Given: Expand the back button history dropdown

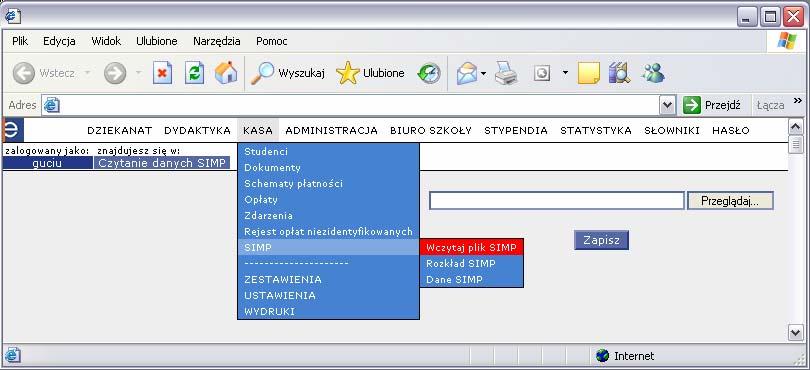Looking at the screenshot, I should coord(87,73).
